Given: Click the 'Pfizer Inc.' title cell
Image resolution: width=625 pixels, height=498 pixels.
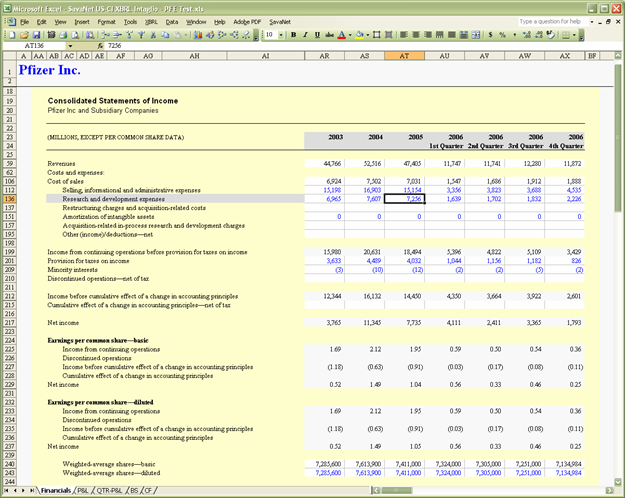Looking at the screenshot, I should click(x=49, y=70).
